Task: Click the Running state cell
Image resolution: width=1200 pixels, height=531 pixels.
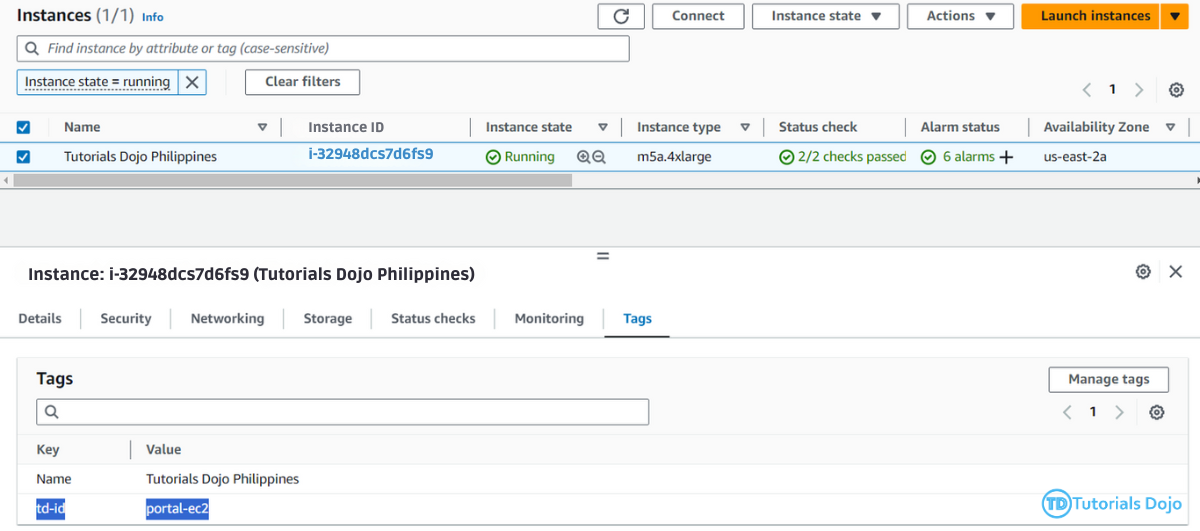Action: [x=520, y=157]
